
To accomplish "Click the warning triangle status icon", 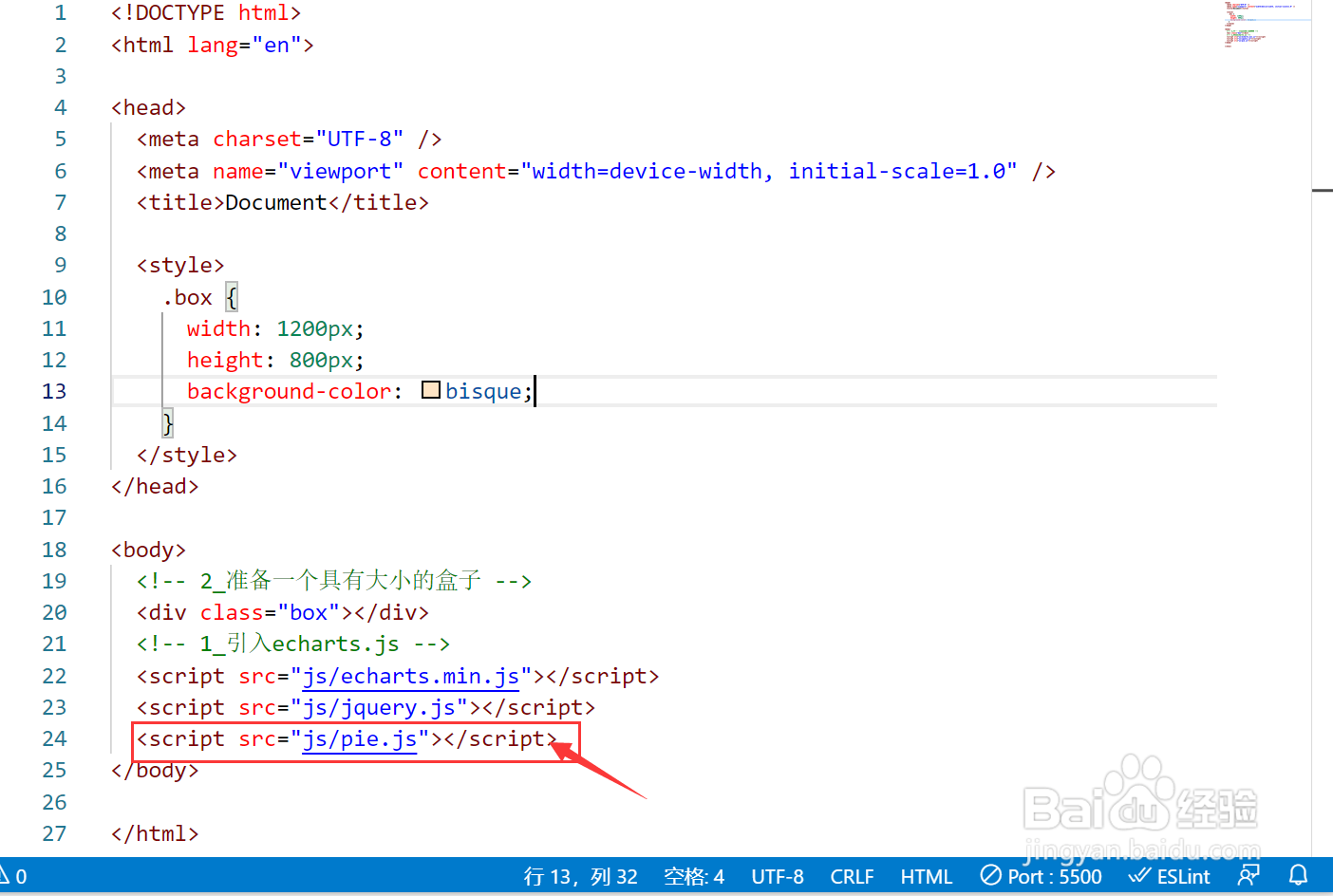I will (x=4, y=876).
